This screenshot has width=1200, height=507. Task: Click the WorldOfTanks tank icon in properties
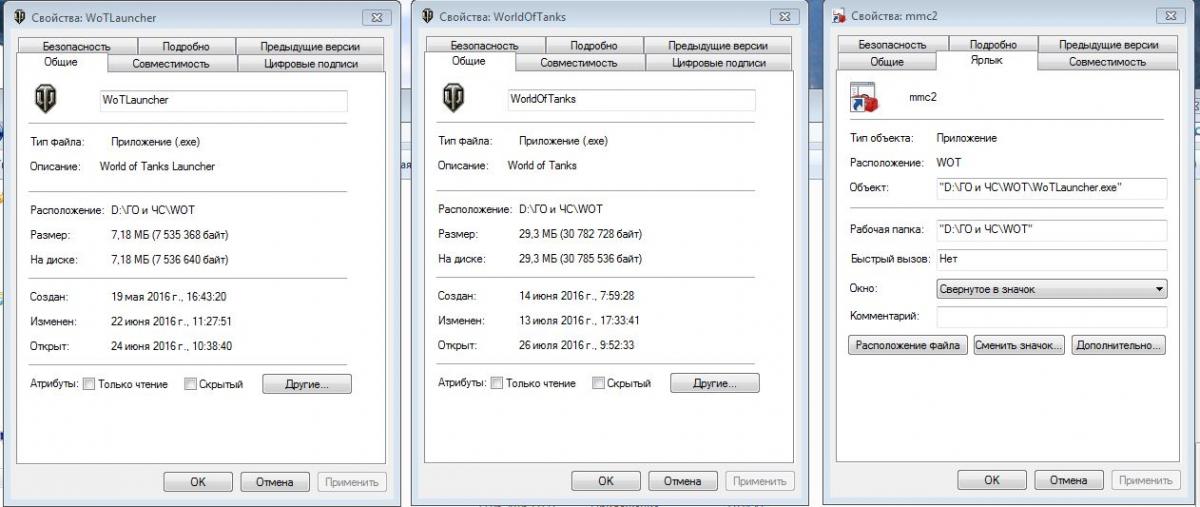click(454, 99)
